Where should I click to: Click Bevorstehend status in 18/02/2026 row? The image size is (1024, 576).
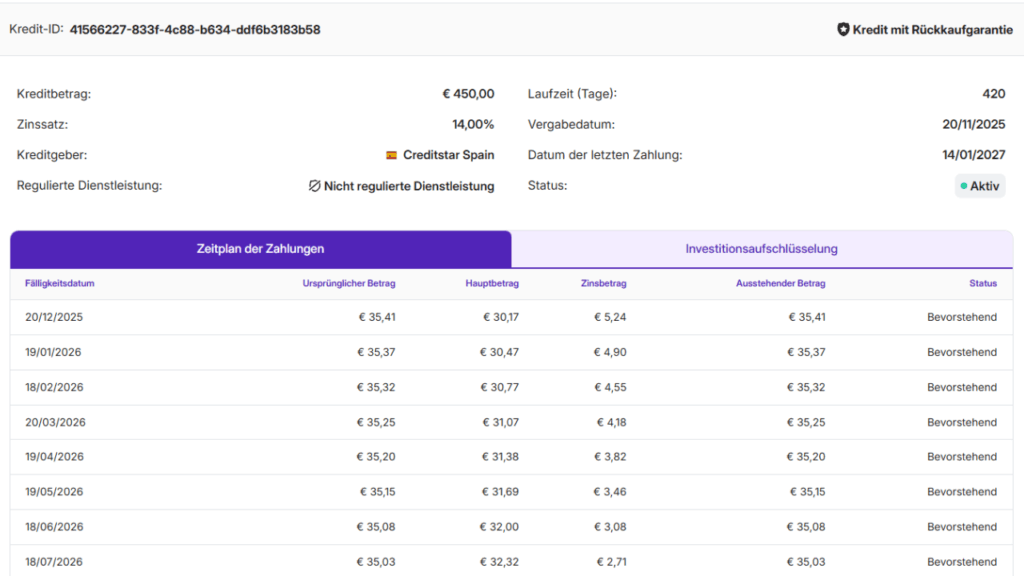tap(961, 387)
